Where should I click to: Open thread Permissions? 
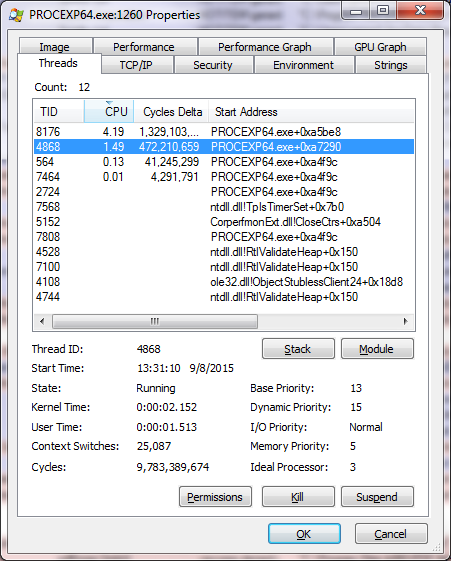(215, 497)
